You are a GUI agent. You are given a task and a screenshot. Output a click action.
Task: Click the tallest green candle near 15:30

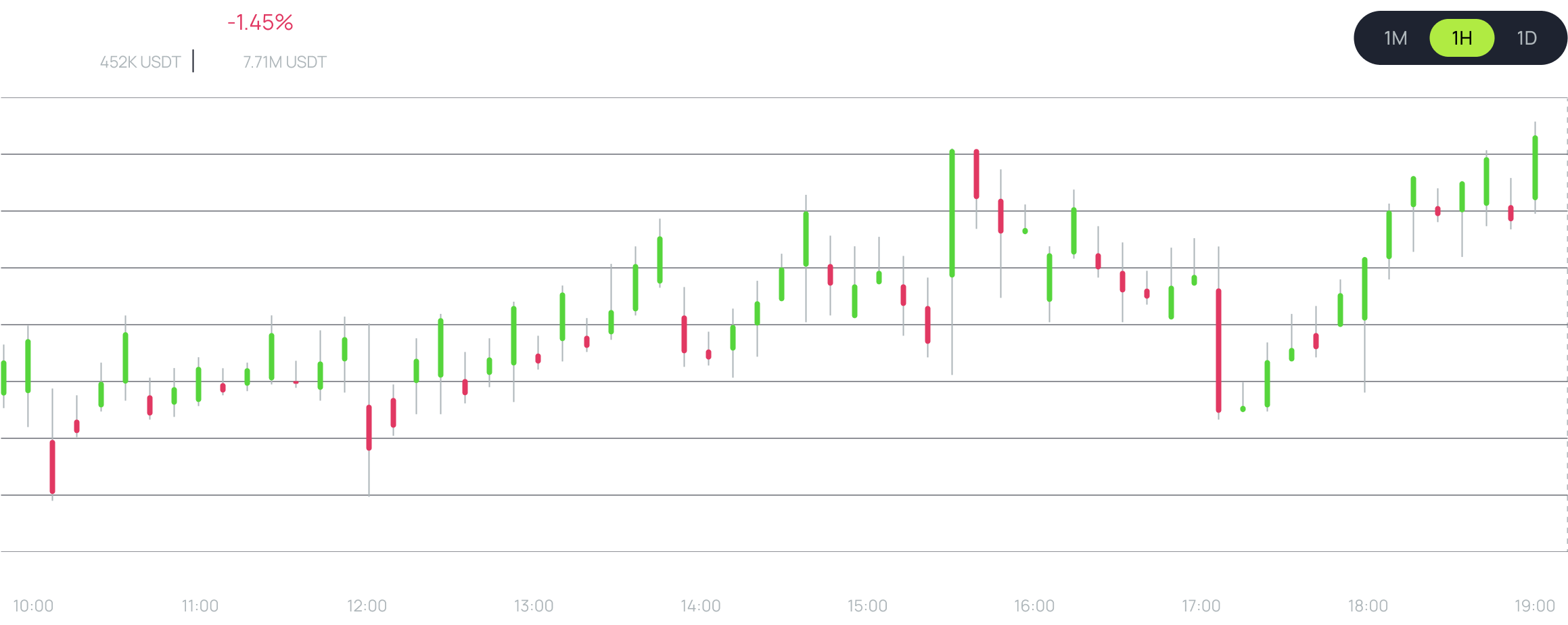(952, 213)
